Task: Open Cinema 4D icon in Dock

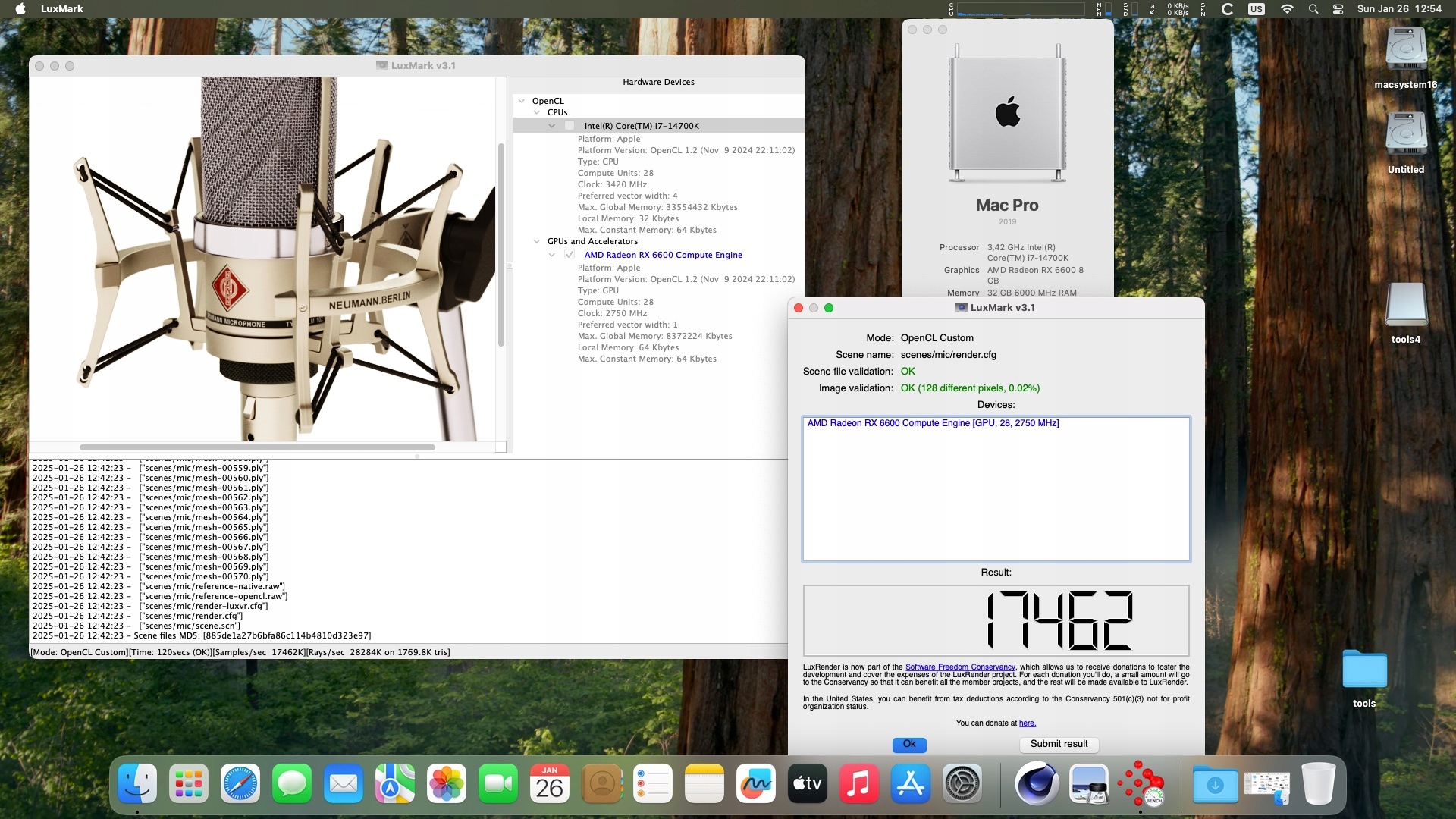Action: tap(1037, 783)
